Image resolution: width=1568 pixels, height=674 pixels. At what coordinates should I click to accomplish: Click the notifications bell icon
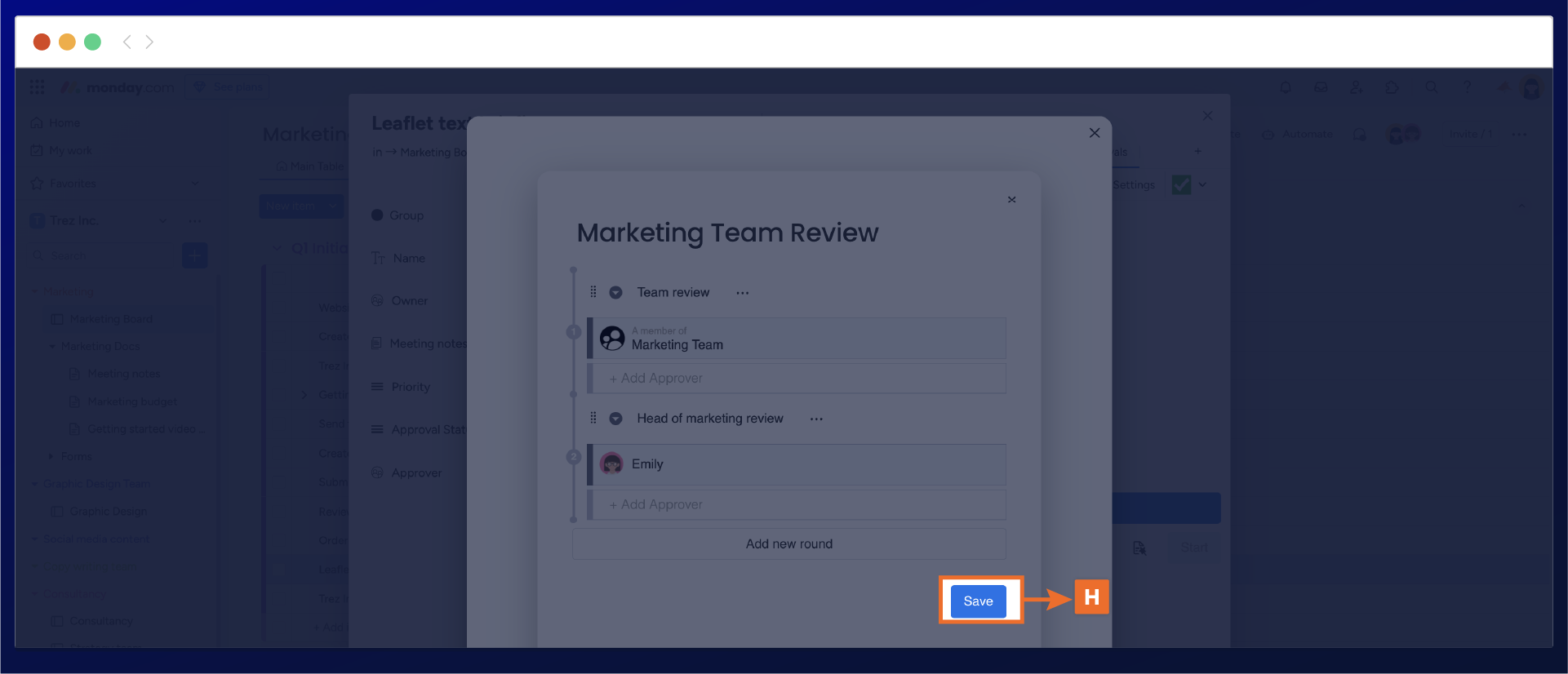1286,87
